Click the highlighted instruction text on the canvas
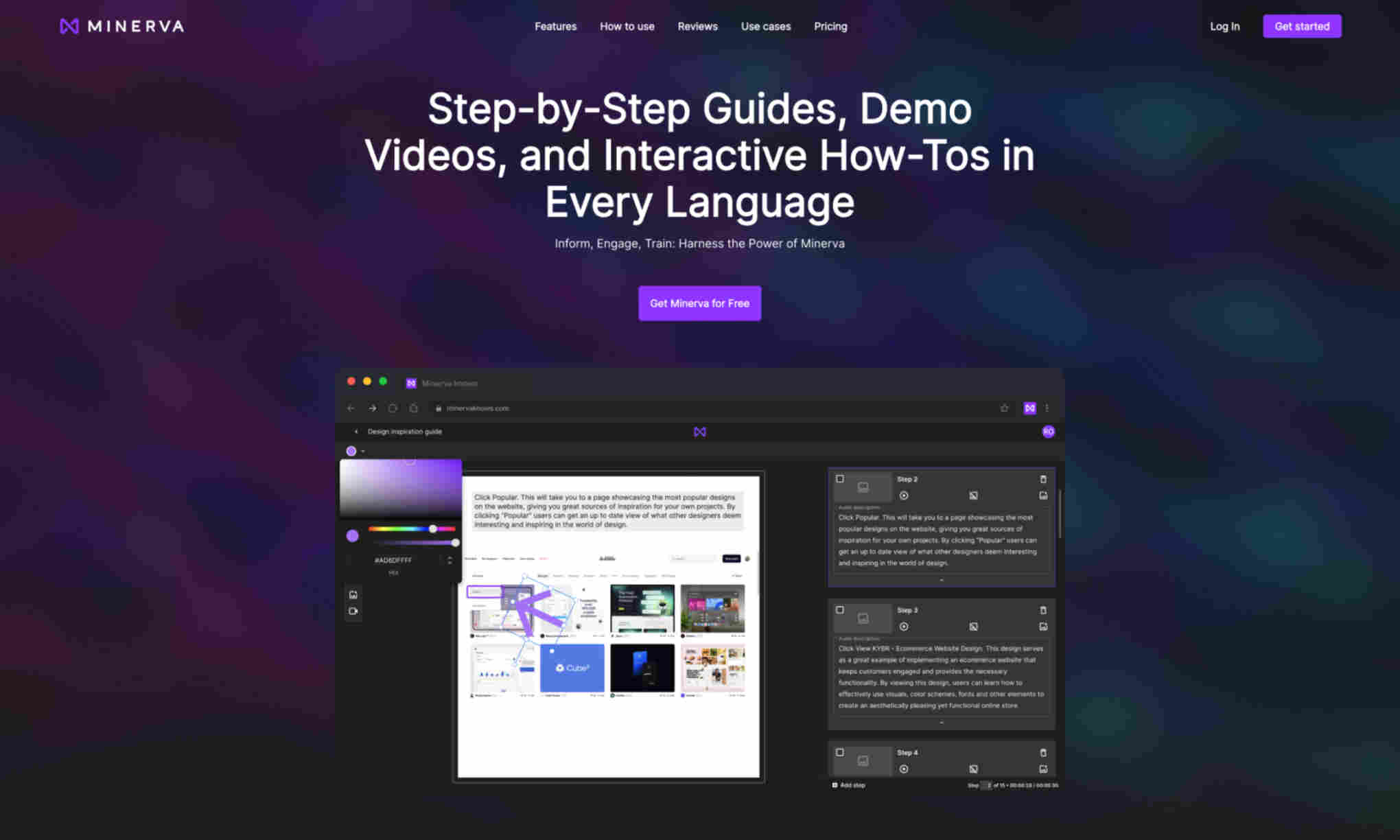Viewport: 1400px width, 840px height. pyautogui.click(x=607, y=511)
